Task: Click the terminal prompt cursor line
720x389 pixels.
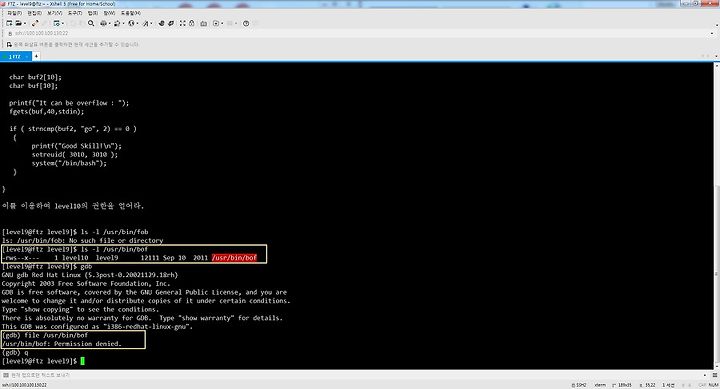Action: (43, 361)
